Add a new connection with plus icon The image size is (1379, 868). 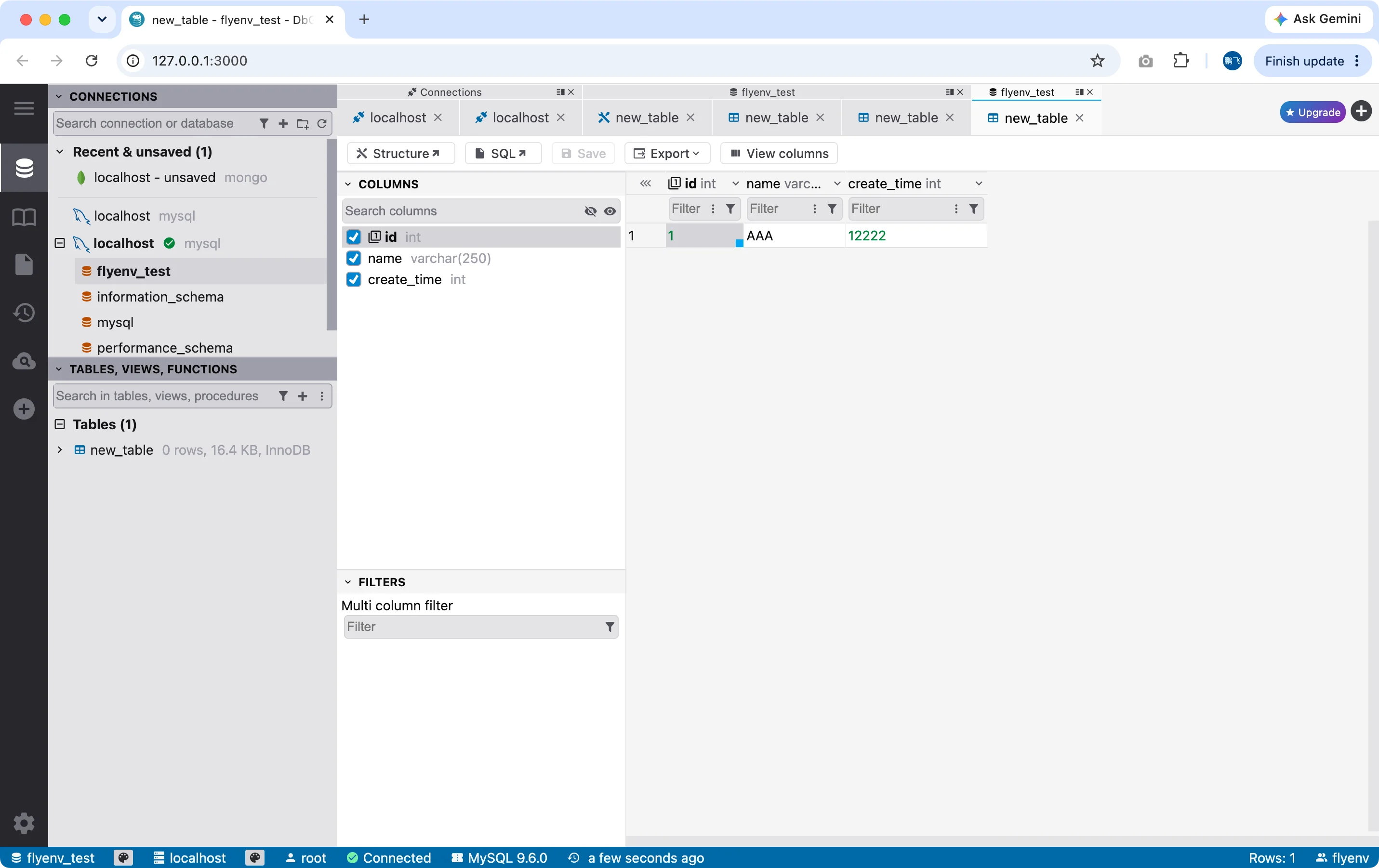(283, 123)
